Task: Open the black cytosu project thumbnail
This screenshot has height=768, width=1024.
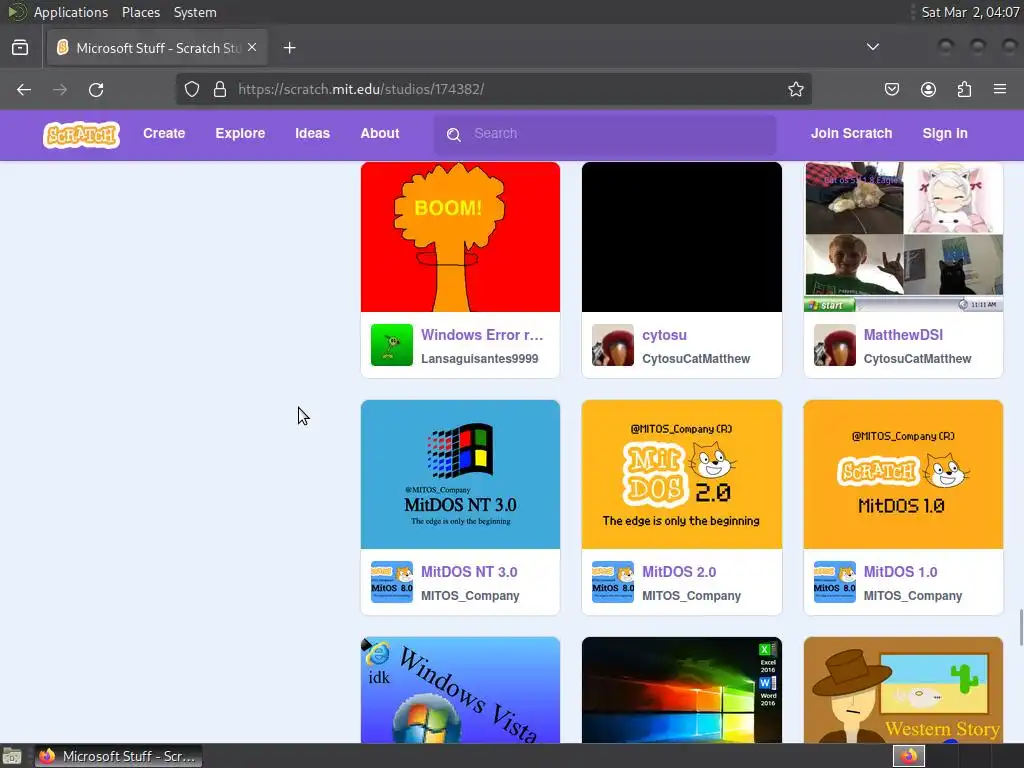Action: point(682,237)
